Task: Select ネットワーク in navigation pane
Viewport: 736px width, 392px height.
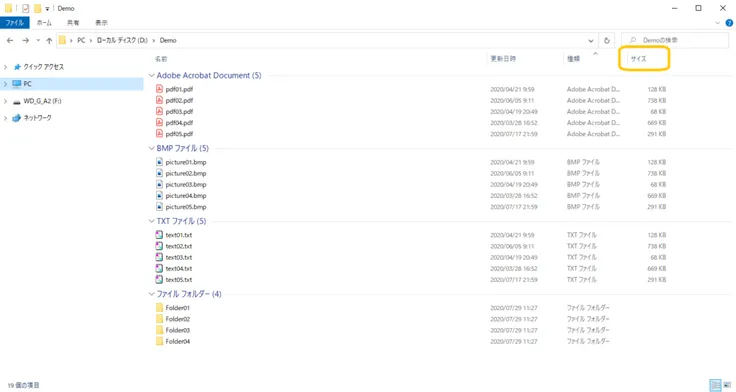Action: pyautogui.click(x=38, y=118)
